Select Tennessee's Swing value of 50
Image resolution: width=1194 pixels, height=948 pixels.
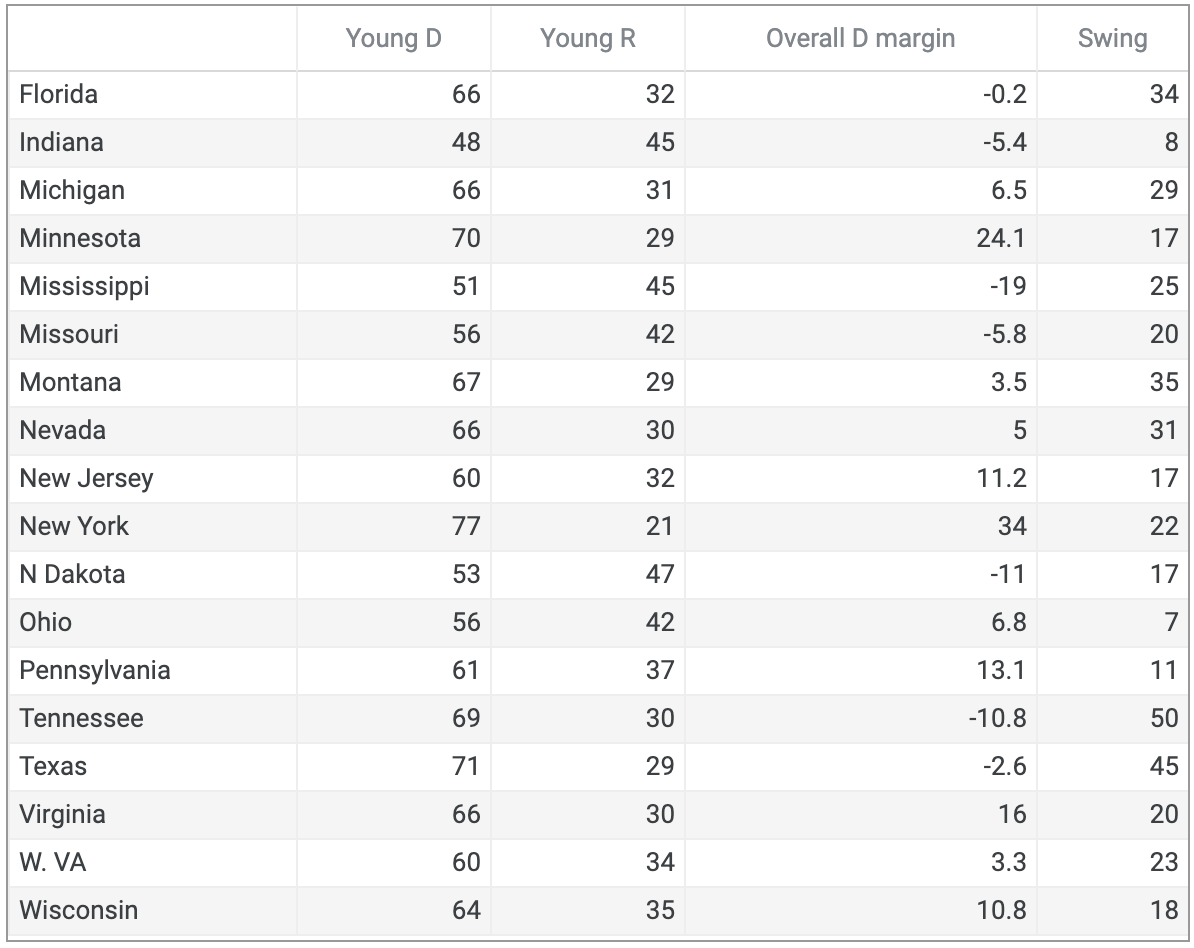1163,718
